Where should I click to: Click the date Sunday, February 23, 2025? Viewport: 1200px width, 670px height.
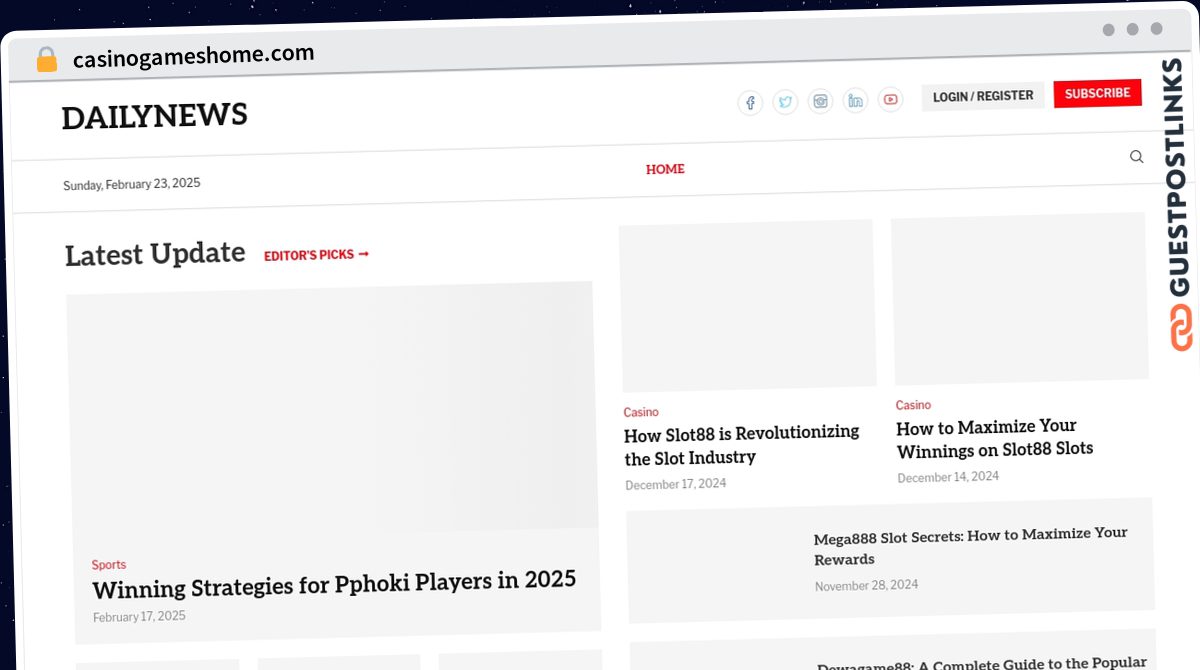click(132, 184)
